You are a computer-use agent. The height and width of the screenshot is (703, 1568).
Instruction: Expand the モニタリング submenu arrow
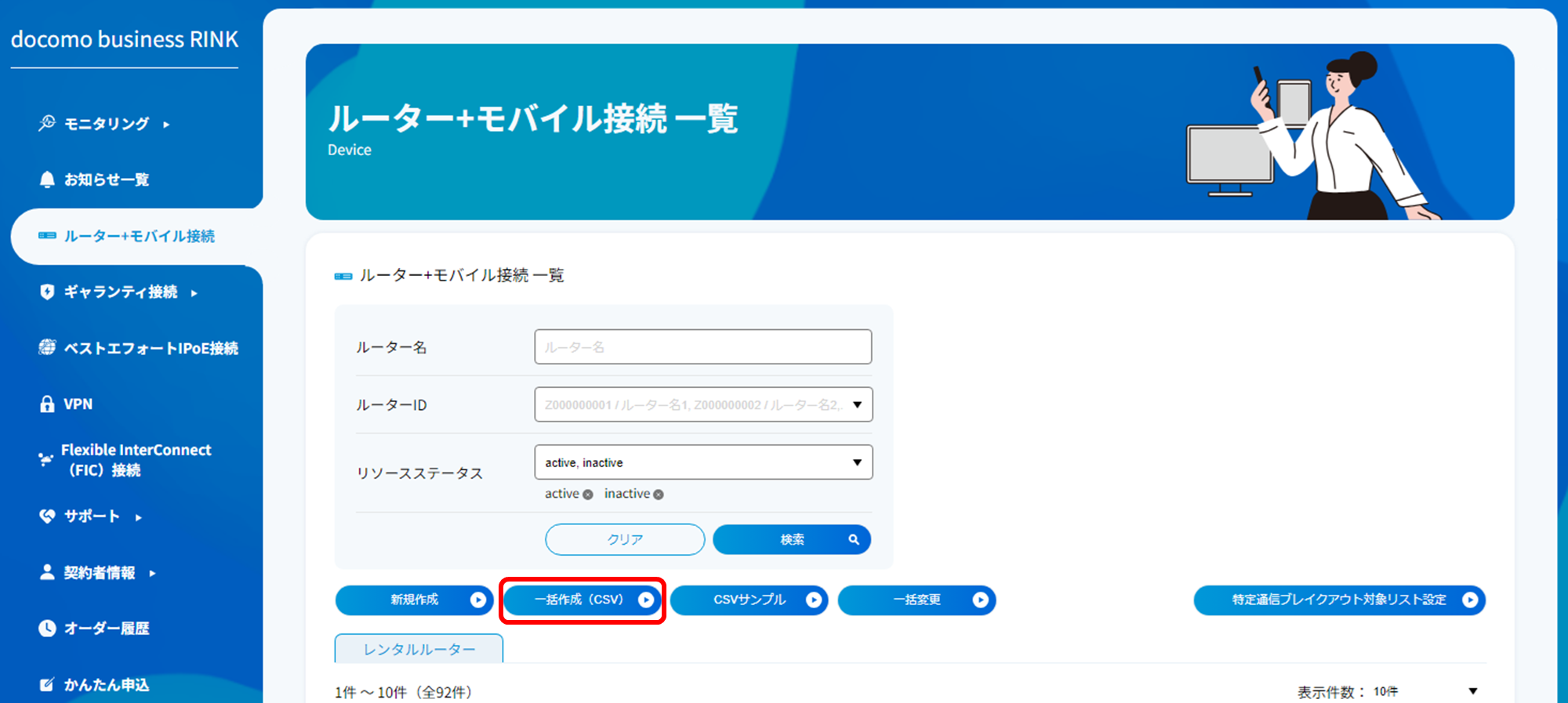click(166, 124)
